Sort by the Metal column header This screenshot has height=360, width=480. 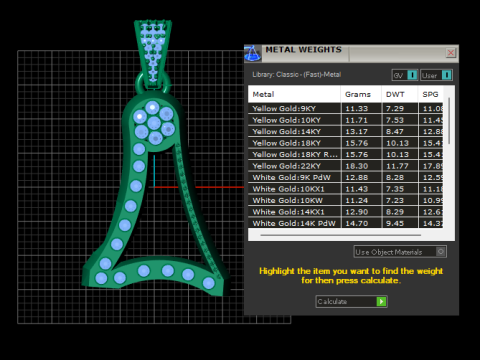(x=294, y=94)
